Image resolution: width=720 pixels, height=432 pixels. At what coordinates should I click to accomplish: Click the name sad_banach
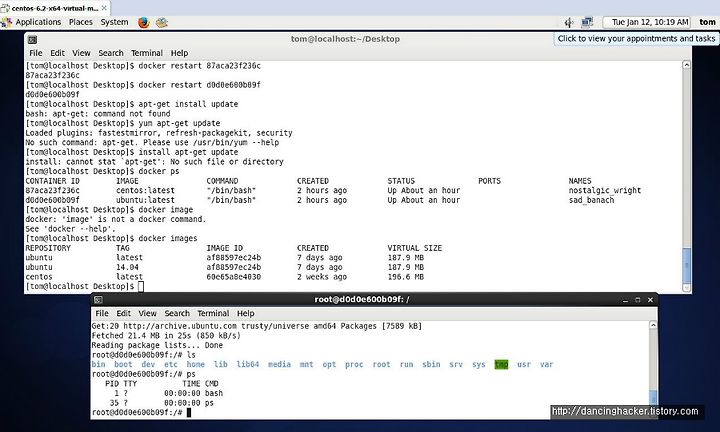tap(591, 200)
